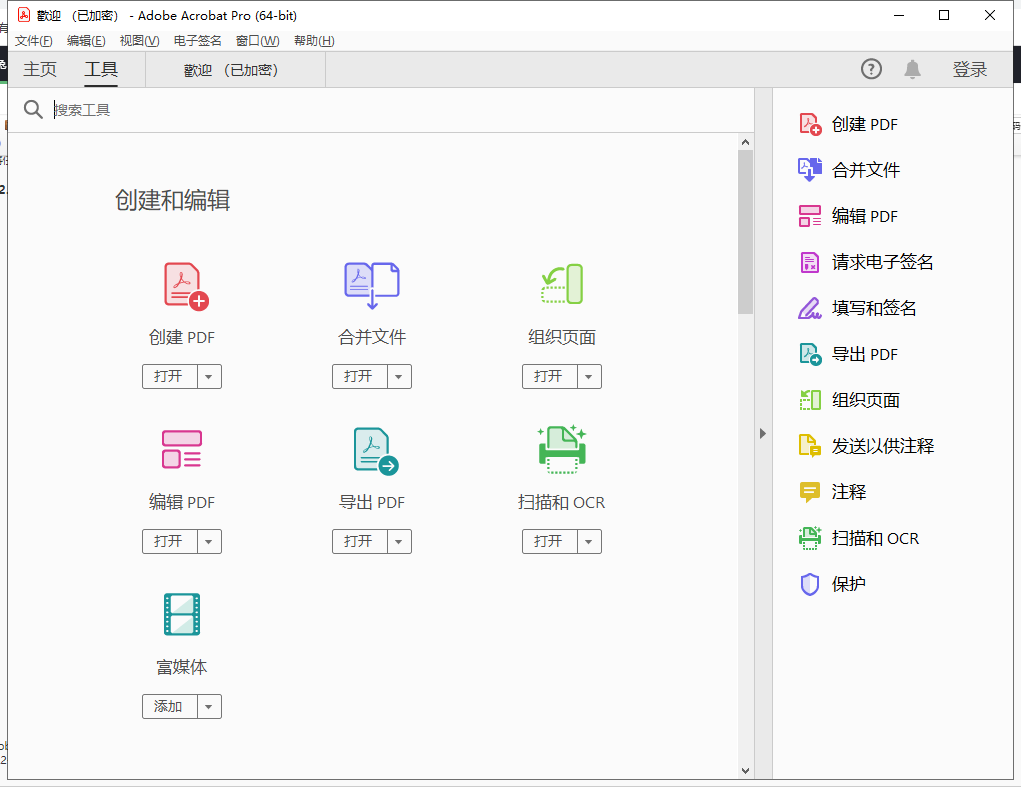This screenshot has width=1021, height=787.
Task: Select 保护 shield icon in right sidebar
Action: (809, 584)
